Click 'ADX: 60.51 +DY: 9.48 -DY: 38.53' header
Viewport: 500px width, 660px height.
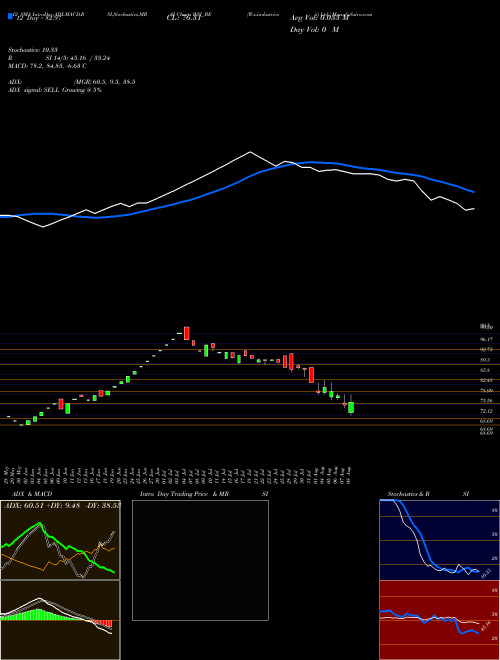(62, 505)
